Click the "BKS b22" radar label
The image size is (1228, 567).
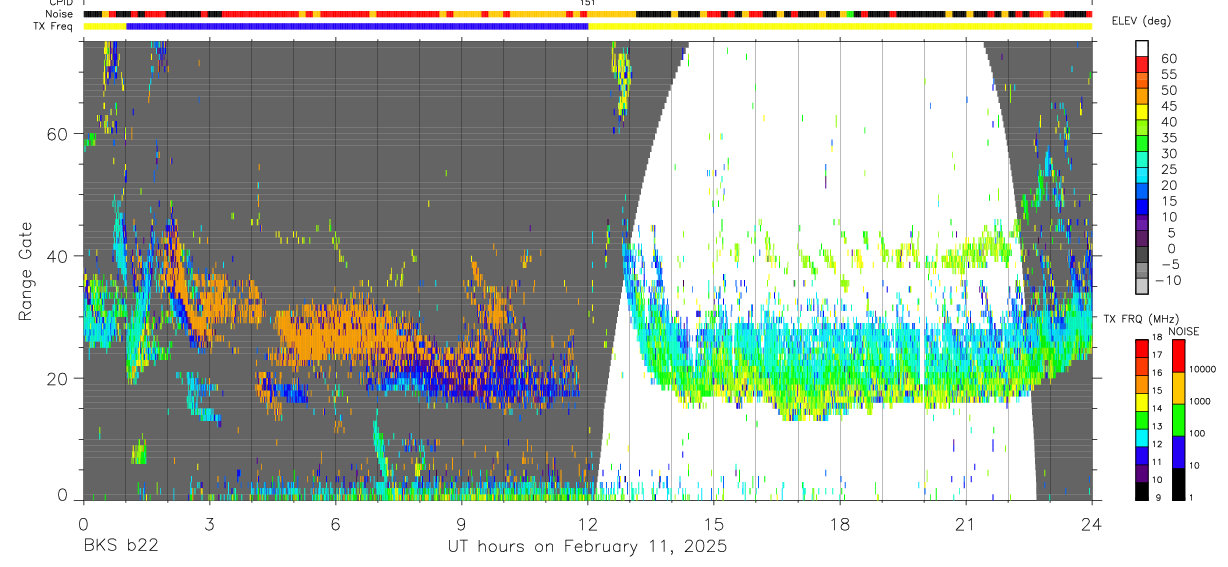click(x=120, y=547)
